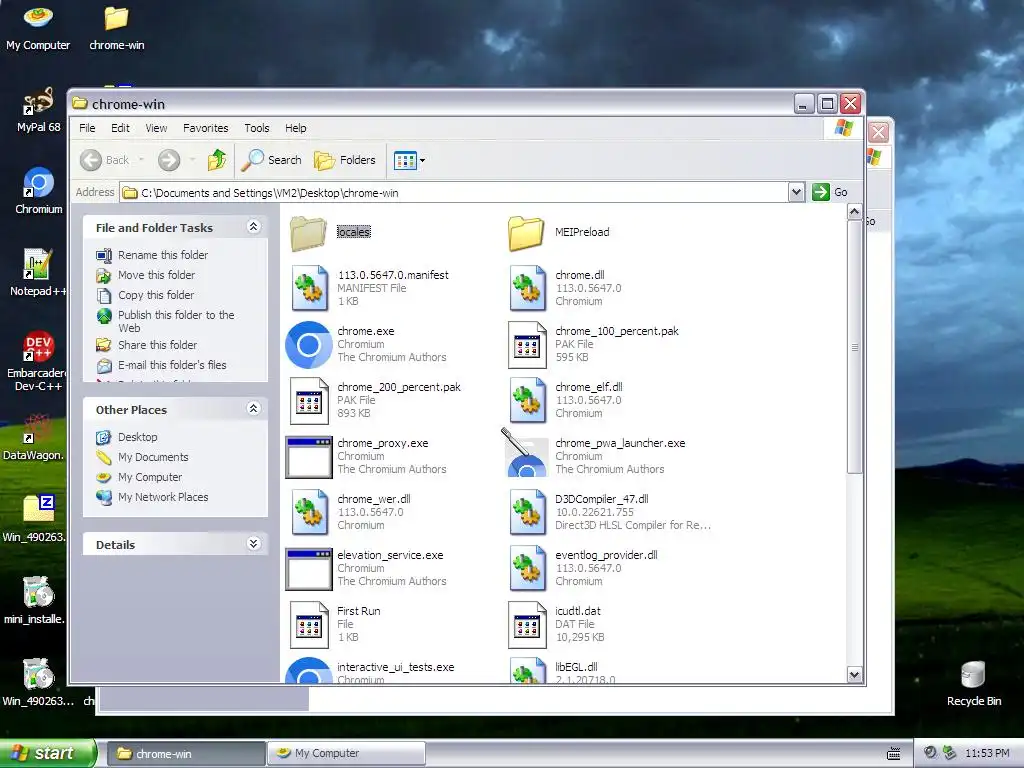Open the Forward history dropdown arrow
Viewport: 1024px width, 768px height.
click(x=192, y=160)
